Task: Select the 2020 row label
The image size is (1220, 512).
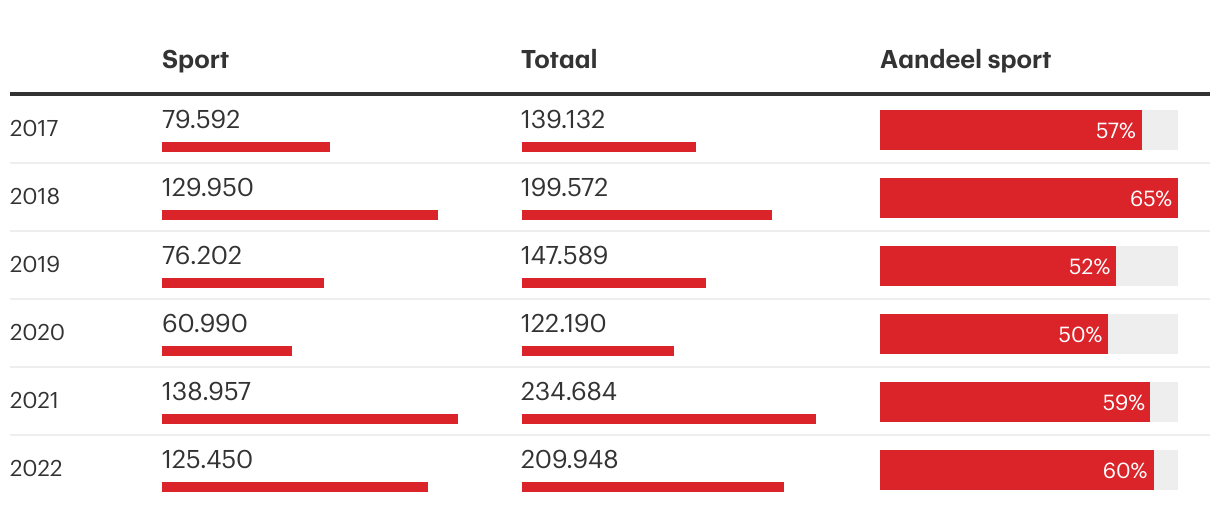Action: point(37,333)
